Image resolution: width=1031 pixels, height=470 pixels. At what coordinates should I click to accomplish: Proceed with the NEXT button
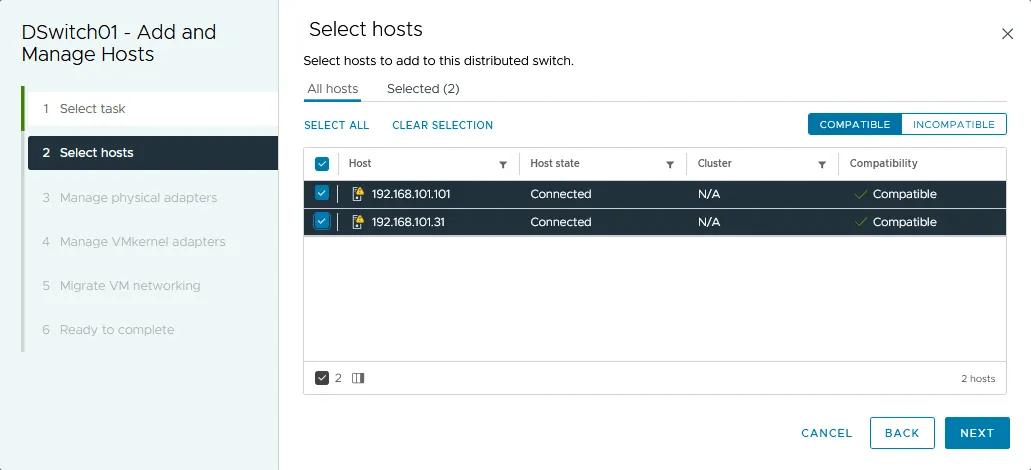tap(977, 433)
